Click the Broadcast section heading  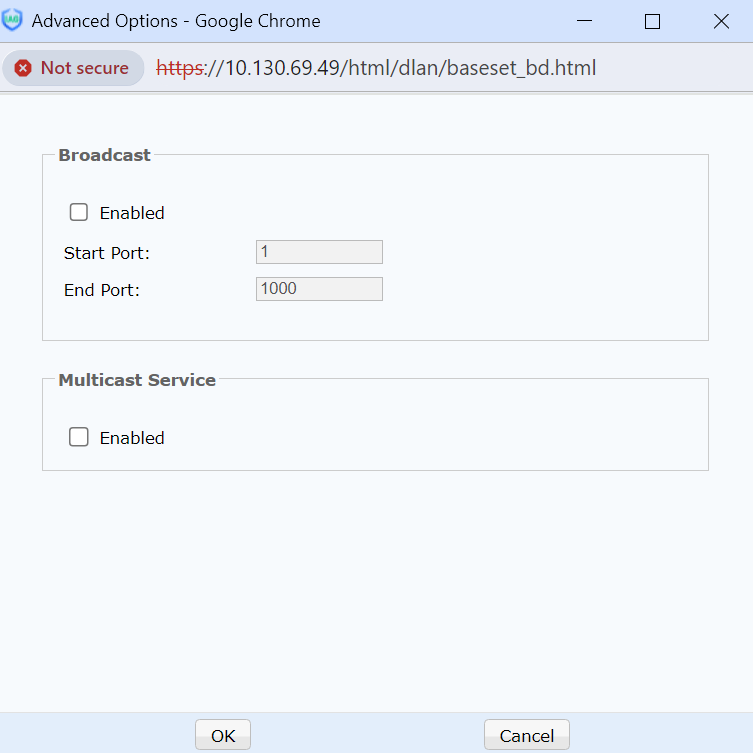(104, 155)
